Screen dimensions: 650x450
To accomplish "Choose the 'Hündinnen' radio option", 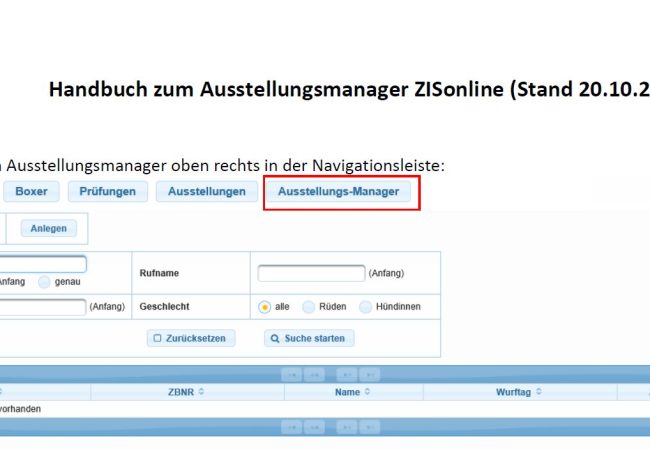I will pos(367,307).
